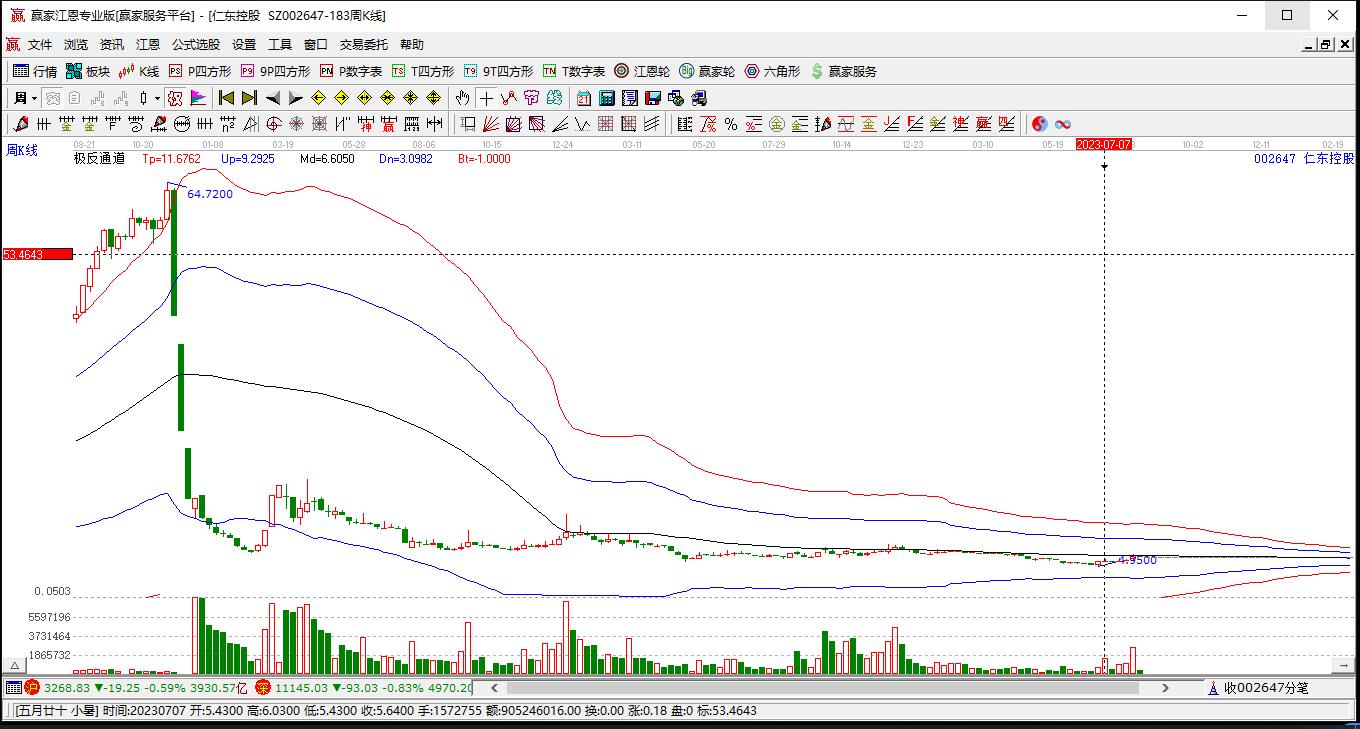The image size is (1360, 729).
Task: Open the 设置 menu
Action: point(244,45)
